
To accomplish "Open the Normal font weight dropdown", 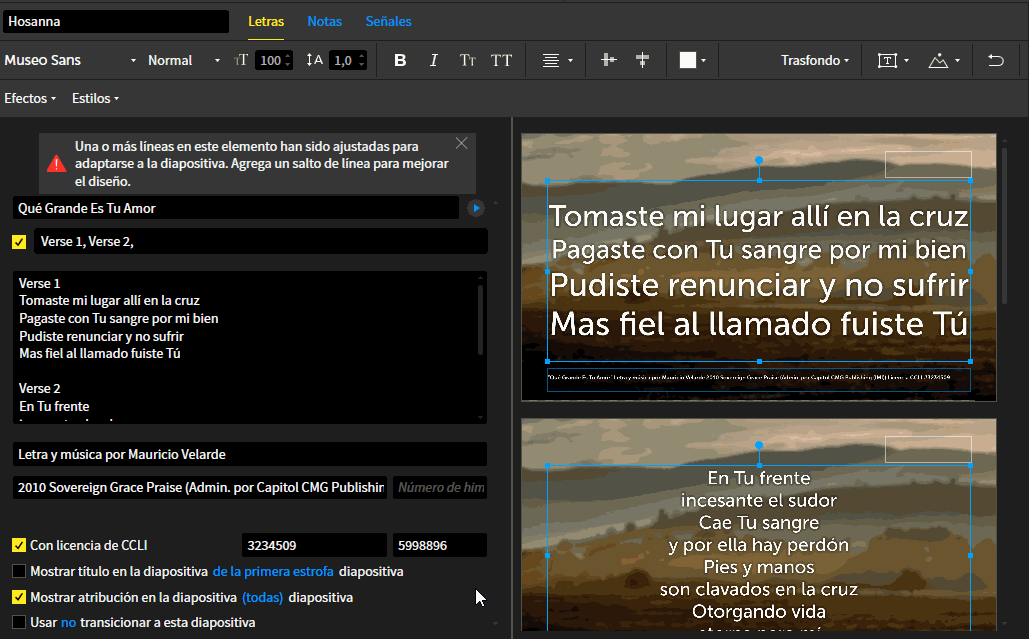I will pos(184,60).
